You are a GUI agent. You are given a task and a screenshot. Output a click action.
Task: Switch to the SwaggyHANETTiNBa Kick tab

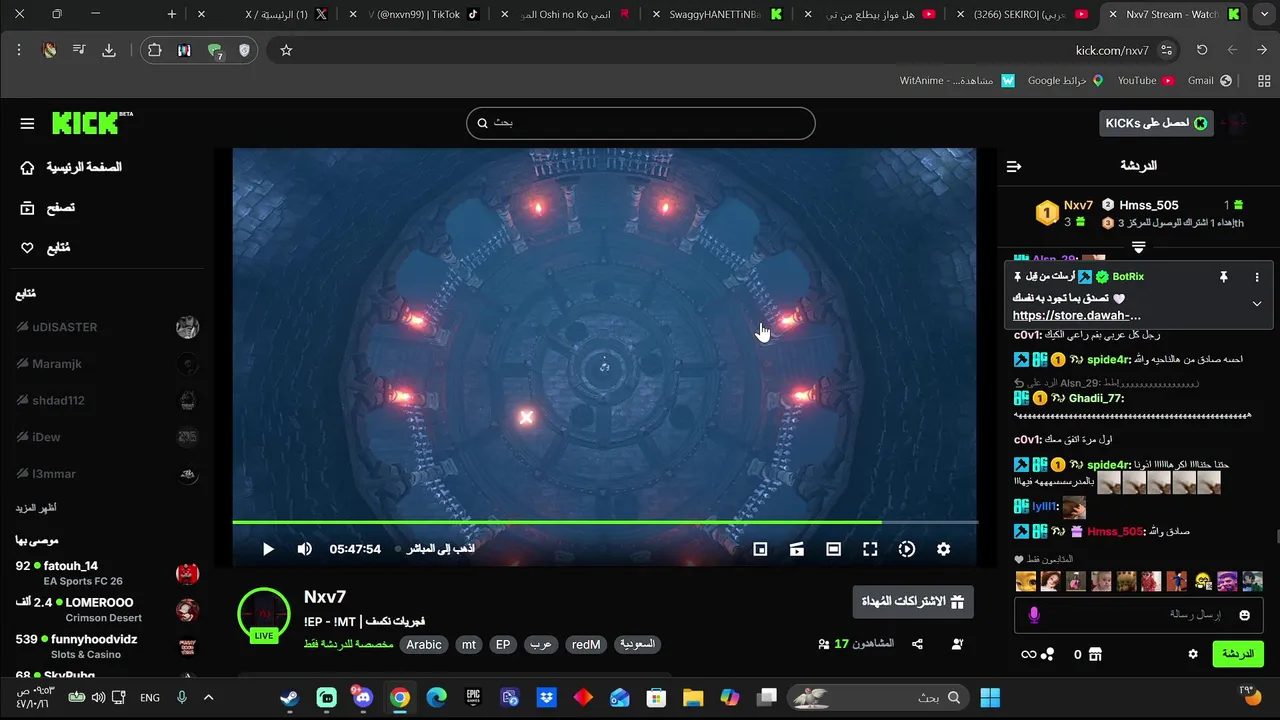click(720, 14)
